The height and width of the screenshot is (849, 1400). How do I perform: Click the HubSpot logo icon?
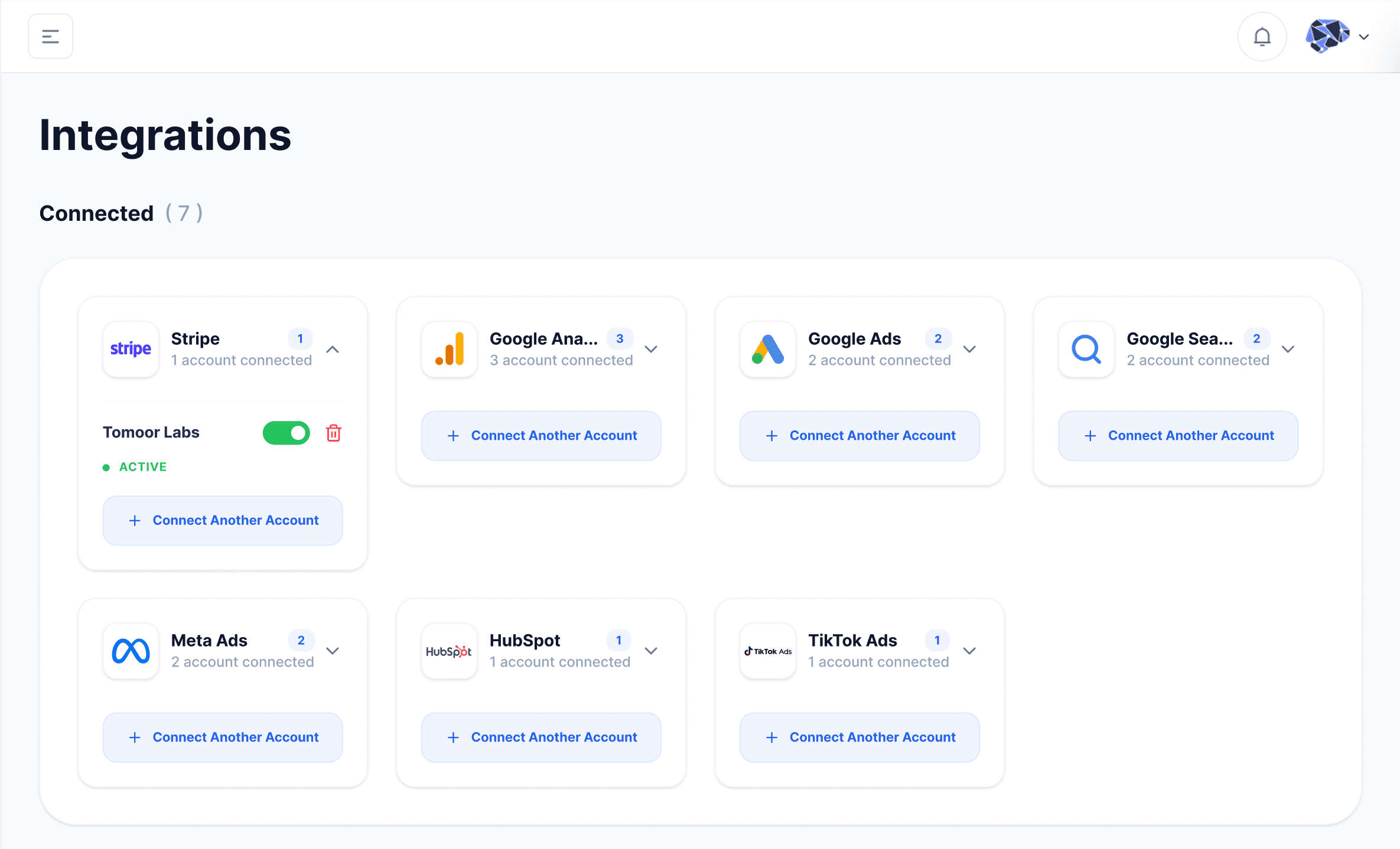click(x=449, y=651)
